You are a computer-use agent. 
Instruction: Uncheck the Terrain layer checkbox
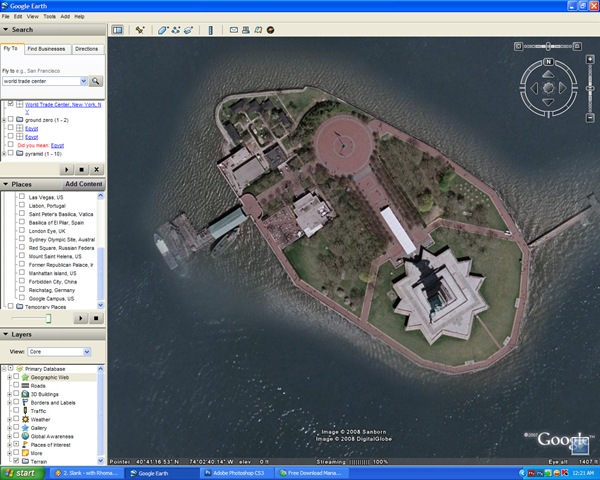click(x=16, y=461)
